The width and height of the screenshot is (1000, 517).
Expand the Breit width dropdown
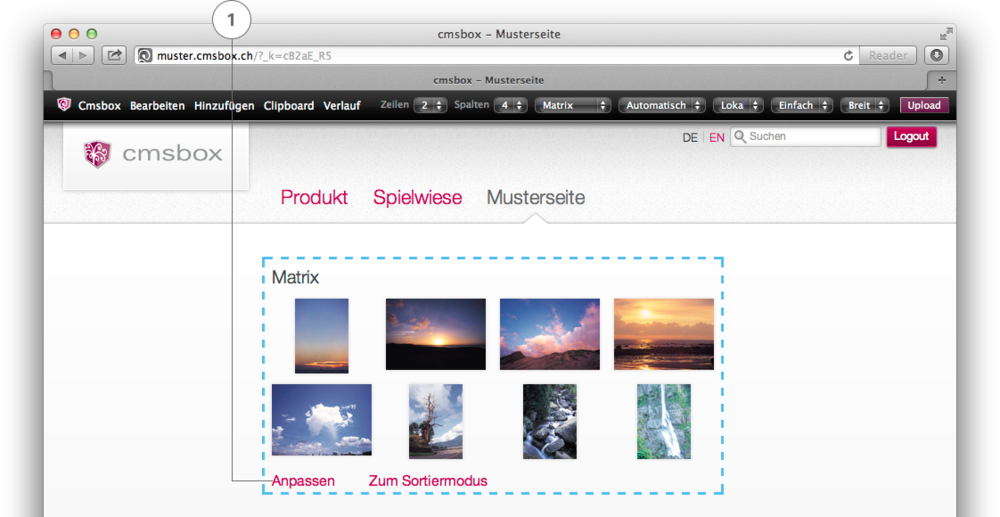coord(866,105)
